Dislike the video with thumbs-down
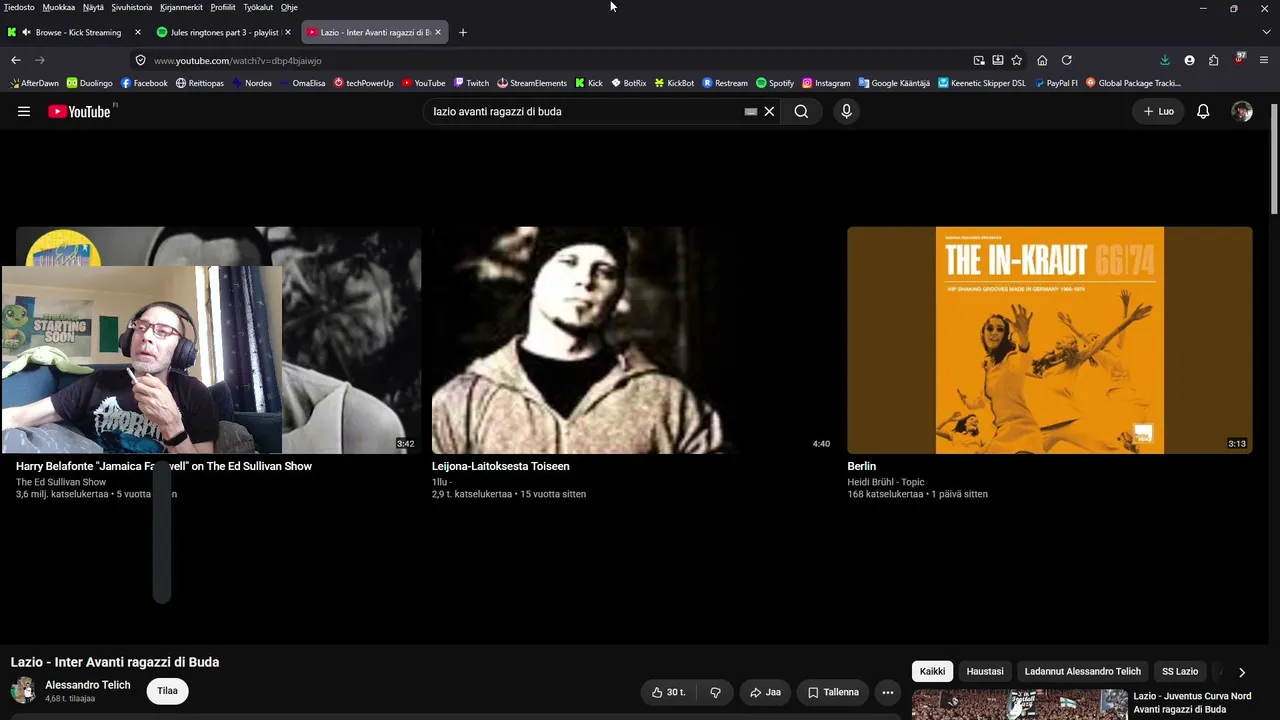 pos(715,692)
